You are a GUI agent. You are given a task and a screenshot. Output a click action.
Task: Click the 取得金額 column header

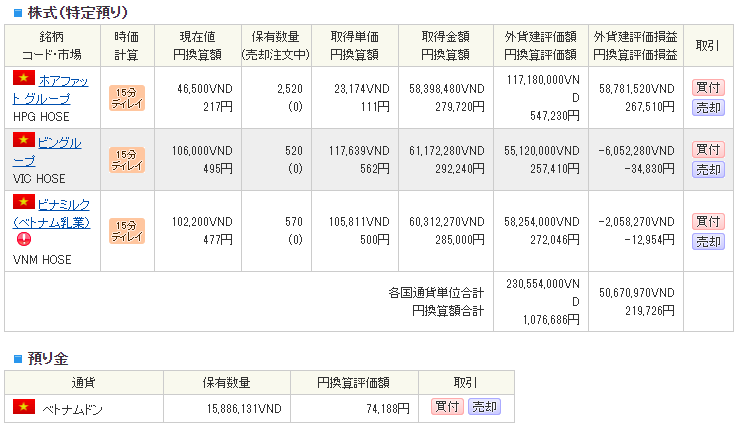[446, 45]
